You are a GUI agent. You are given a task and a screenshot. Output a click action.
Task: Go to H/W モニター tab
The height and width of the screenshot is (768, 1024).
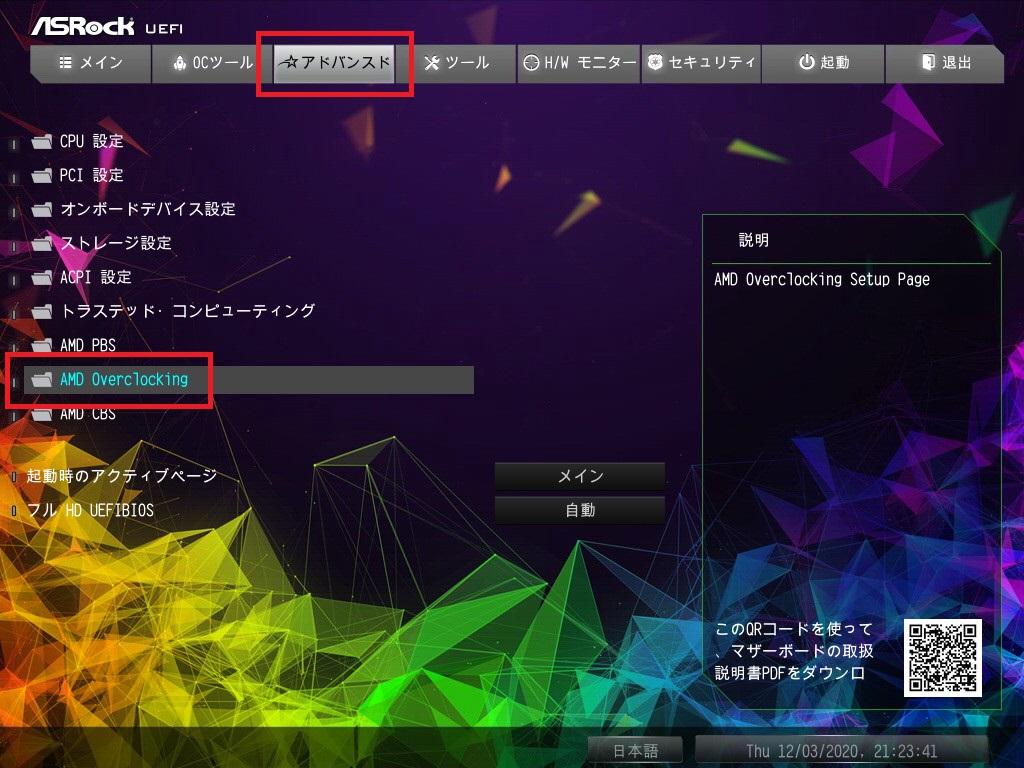[579, 63]
